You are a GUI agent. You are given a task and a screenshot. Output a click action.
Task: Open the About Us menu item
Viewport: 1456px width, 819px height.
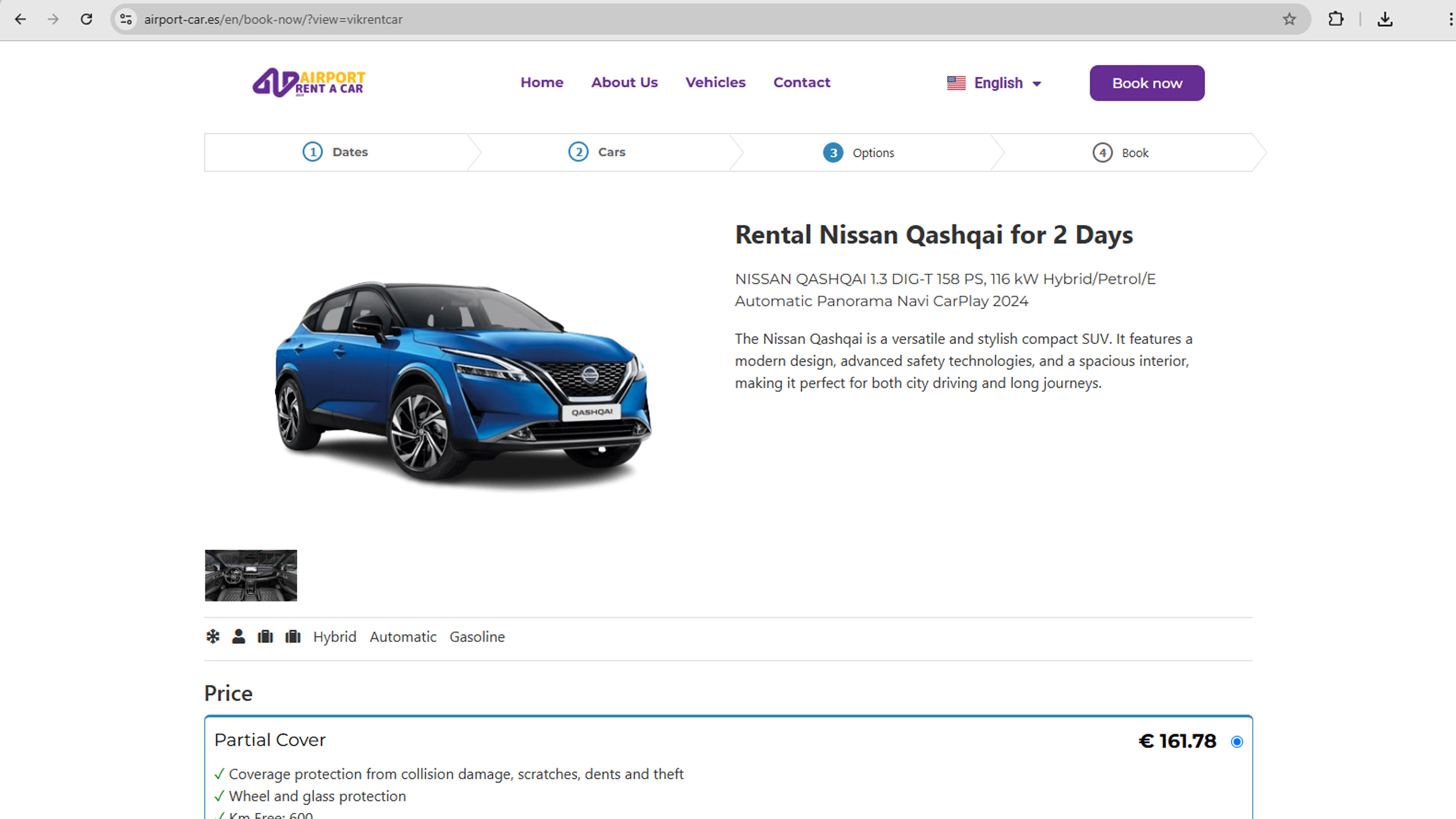624,83
